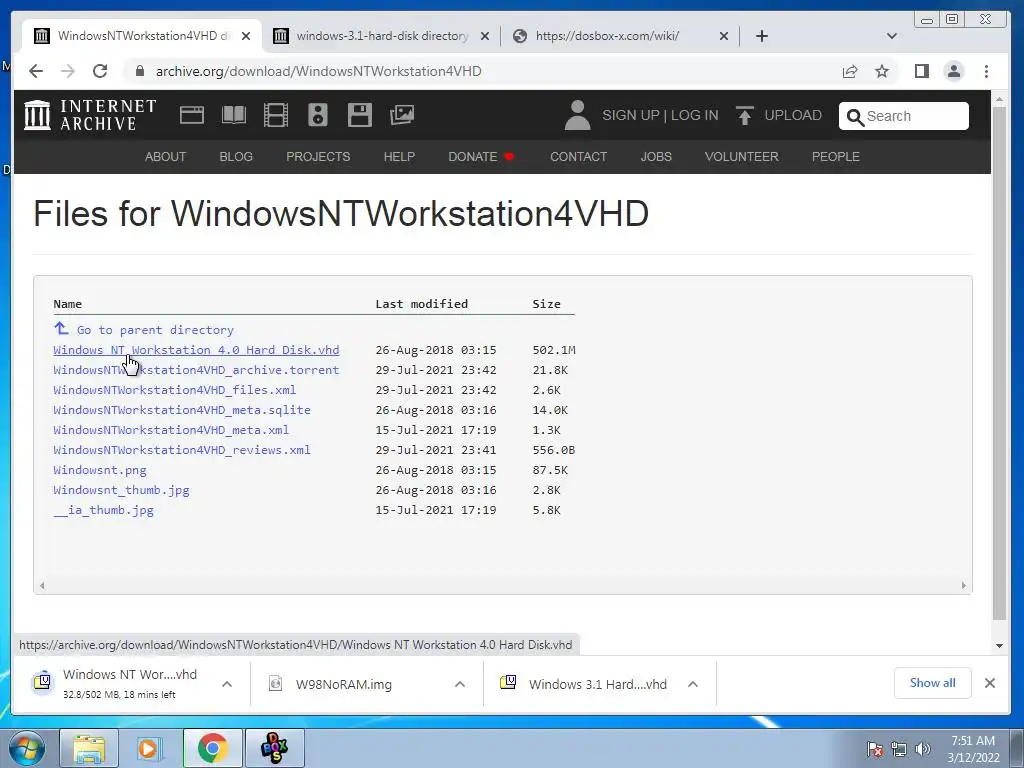
Task: Bookmark this page with the star
Action: [882, 71]
